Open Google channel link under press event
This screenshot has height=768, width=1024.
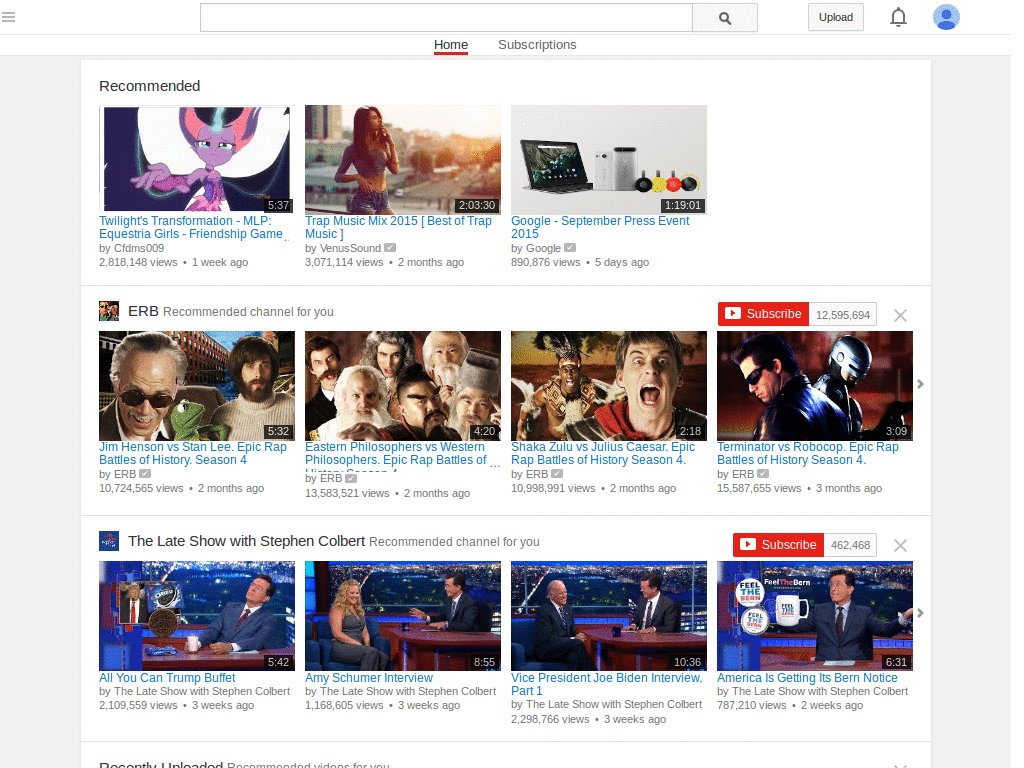543,248
